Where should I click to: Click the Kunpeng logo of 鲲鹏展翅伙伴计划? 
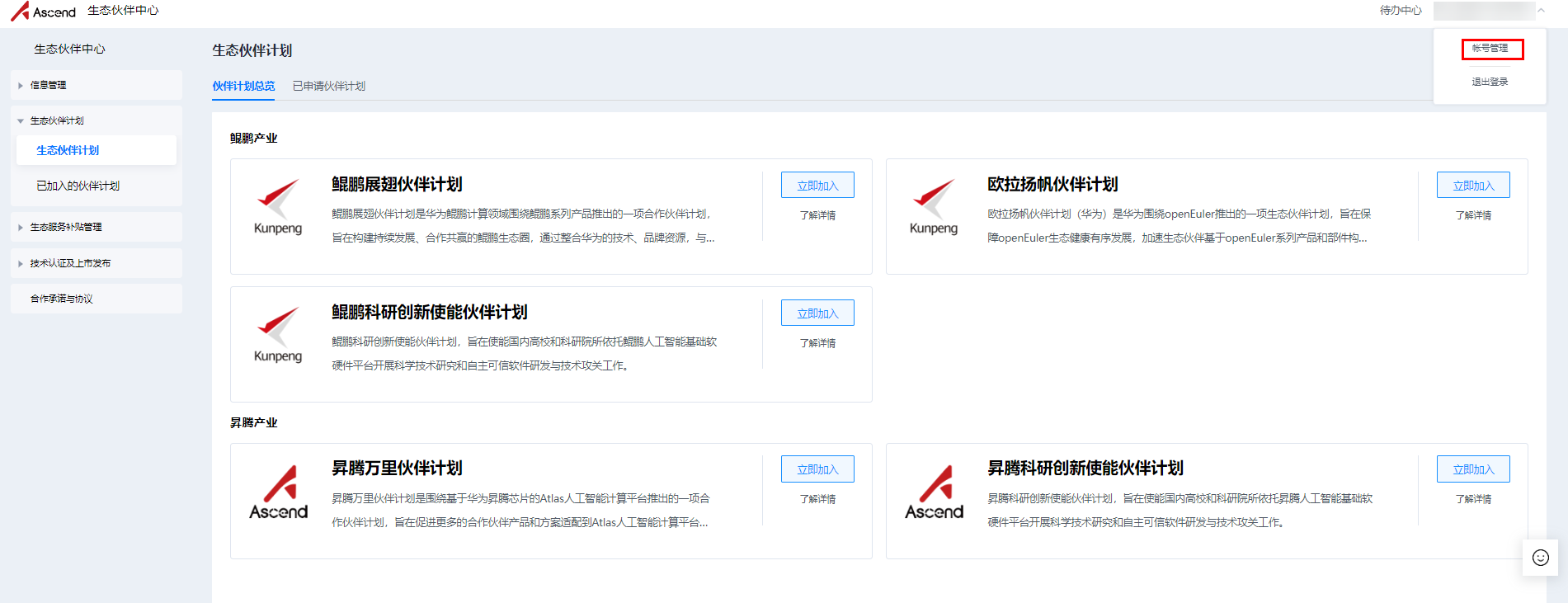point(278,207)
